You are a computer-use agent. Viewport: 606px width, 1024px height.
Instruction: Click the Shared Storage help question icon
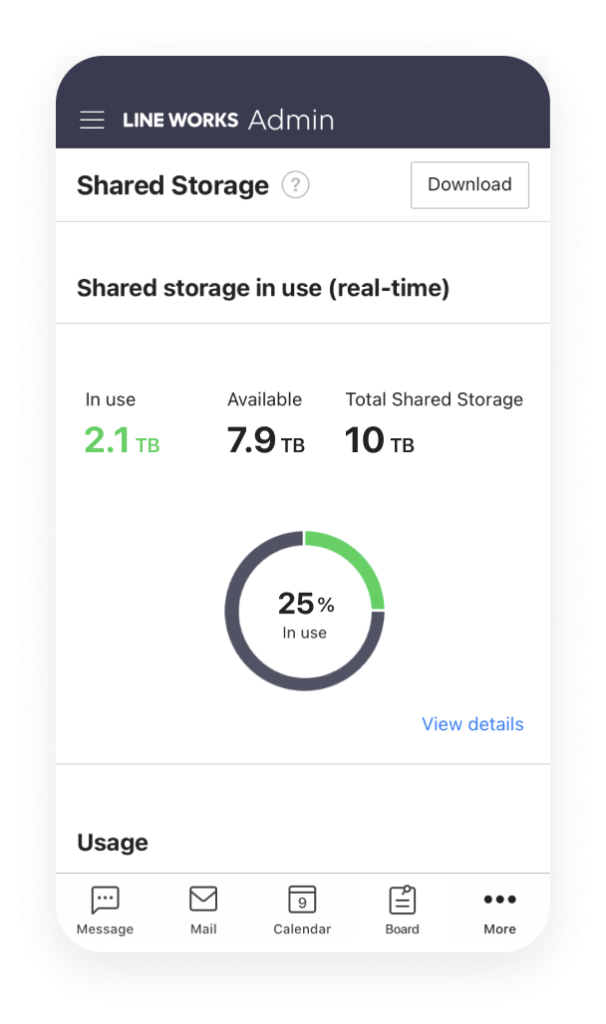(295, 185)
